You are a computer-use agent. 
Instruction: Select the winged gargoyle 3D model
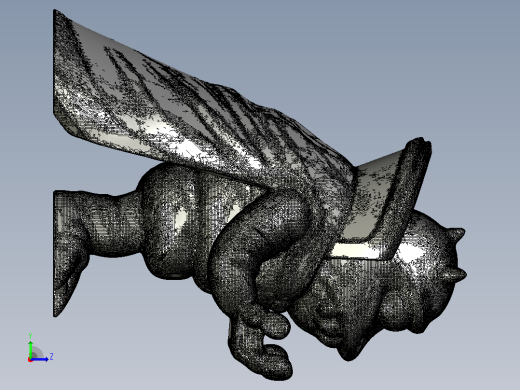[x=259, y=195]
